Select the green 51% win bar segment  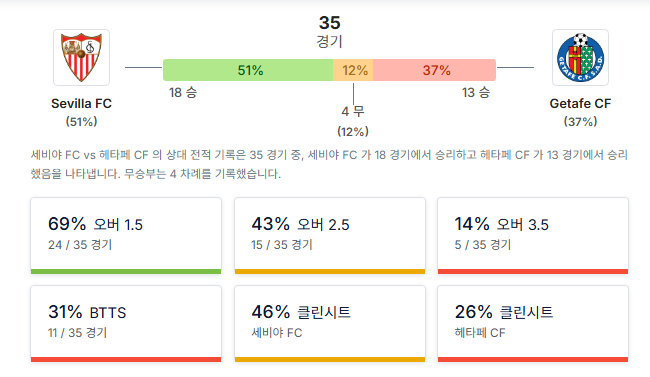coord(248,70)
